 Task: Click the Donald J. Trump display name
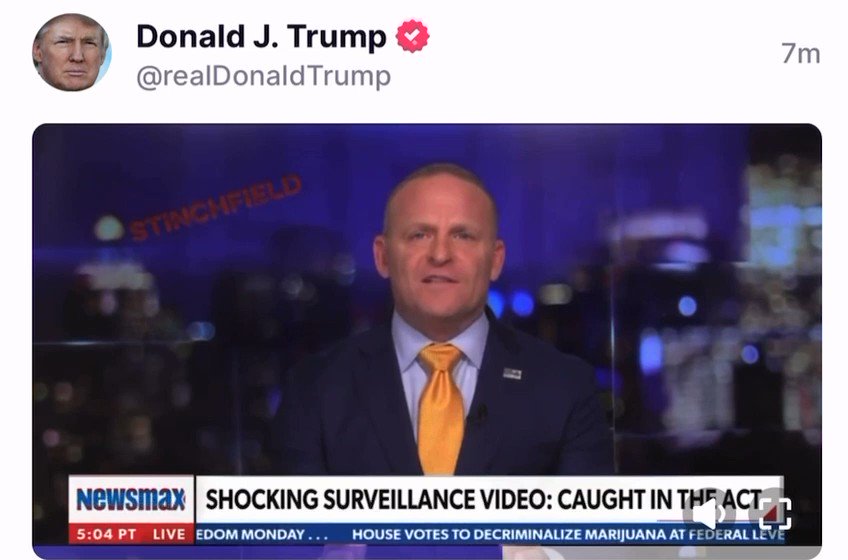coord(261,37)
